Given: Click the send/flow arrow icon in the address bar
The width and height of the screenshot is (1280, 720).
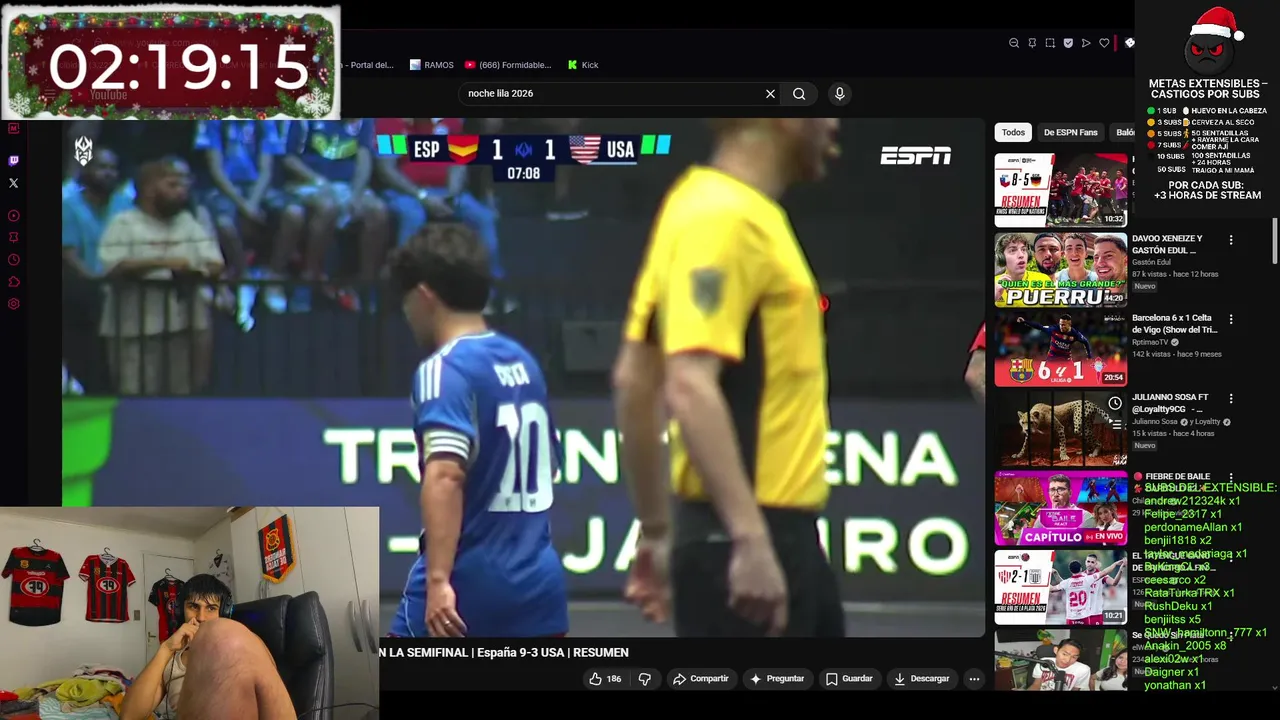Looking at the screenshot, I should click(x=1086, y=43).
